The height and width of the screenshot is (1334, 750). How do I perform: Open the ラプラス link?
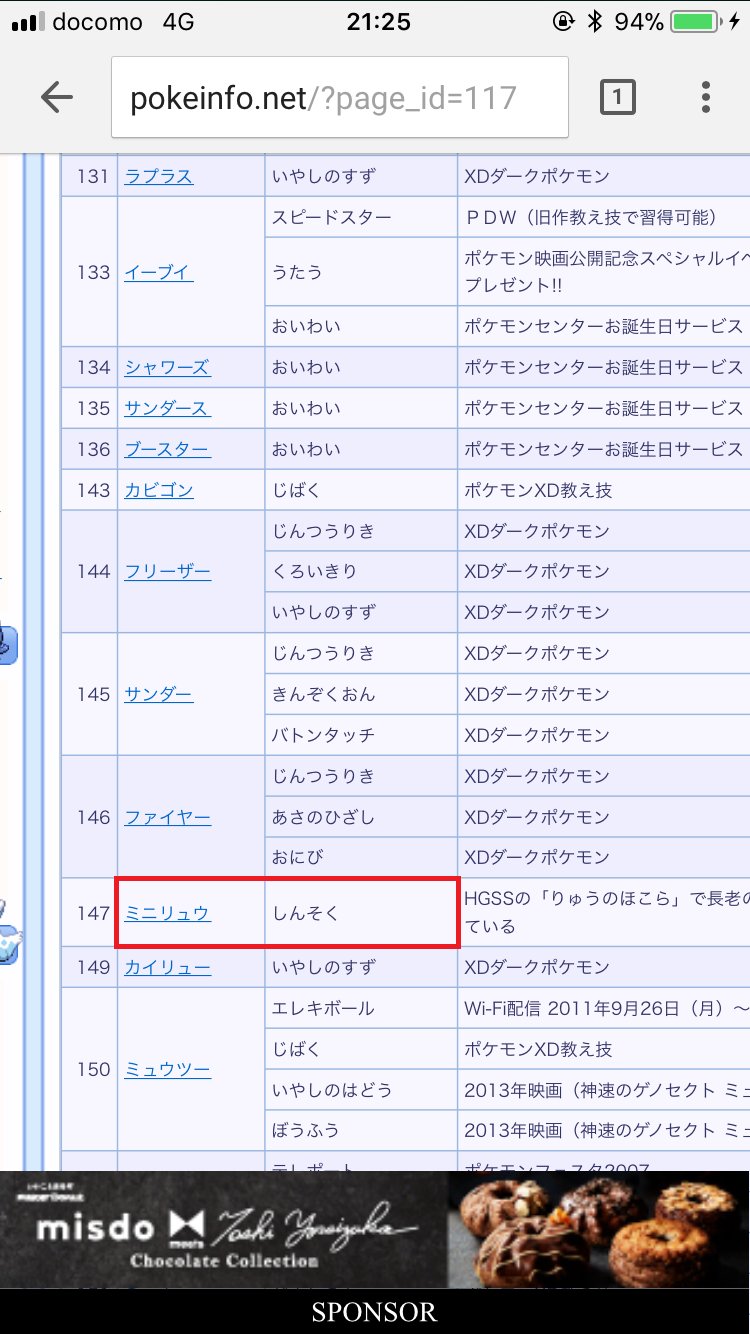[158, 176]
